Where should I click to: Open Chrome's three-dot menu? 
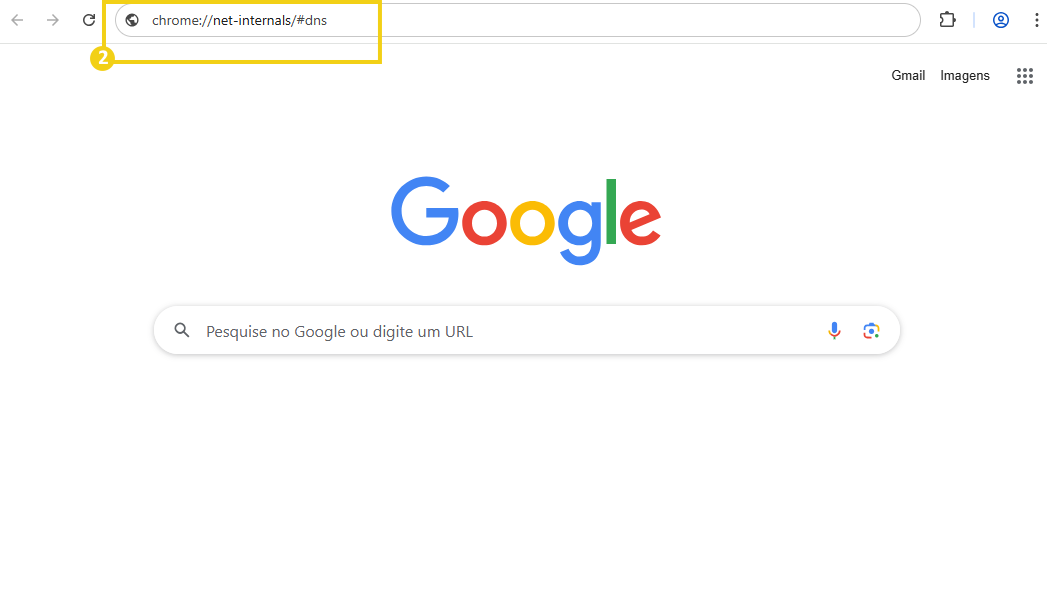point(1036,20)
